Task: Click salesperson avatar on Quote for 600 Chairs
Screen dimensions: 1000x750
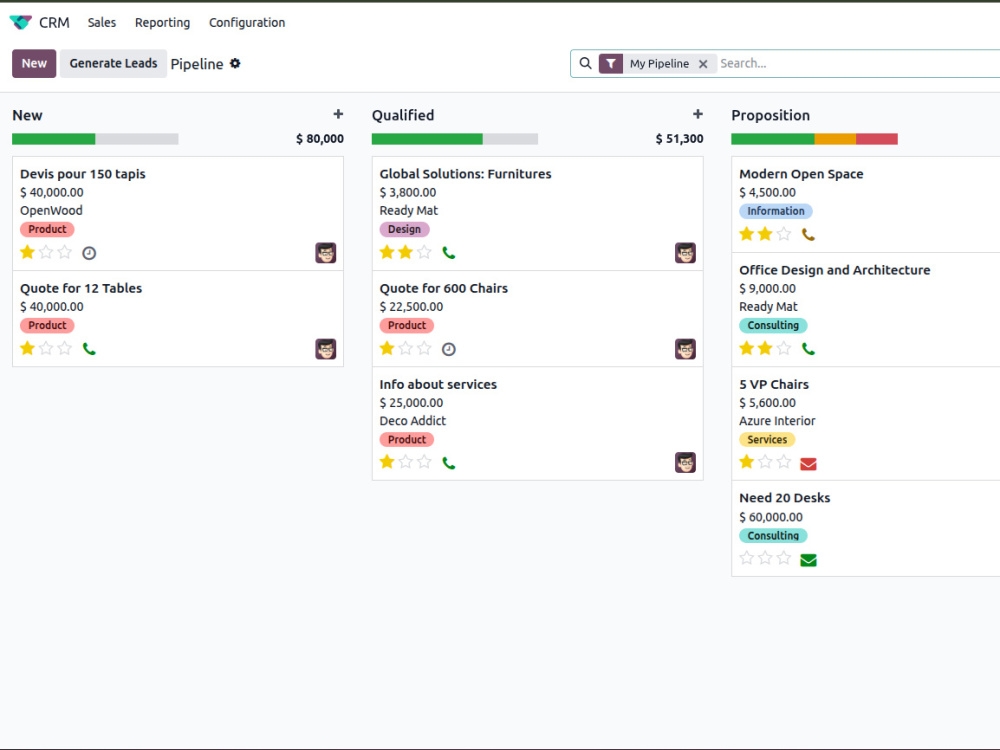Action: point(685,349)
